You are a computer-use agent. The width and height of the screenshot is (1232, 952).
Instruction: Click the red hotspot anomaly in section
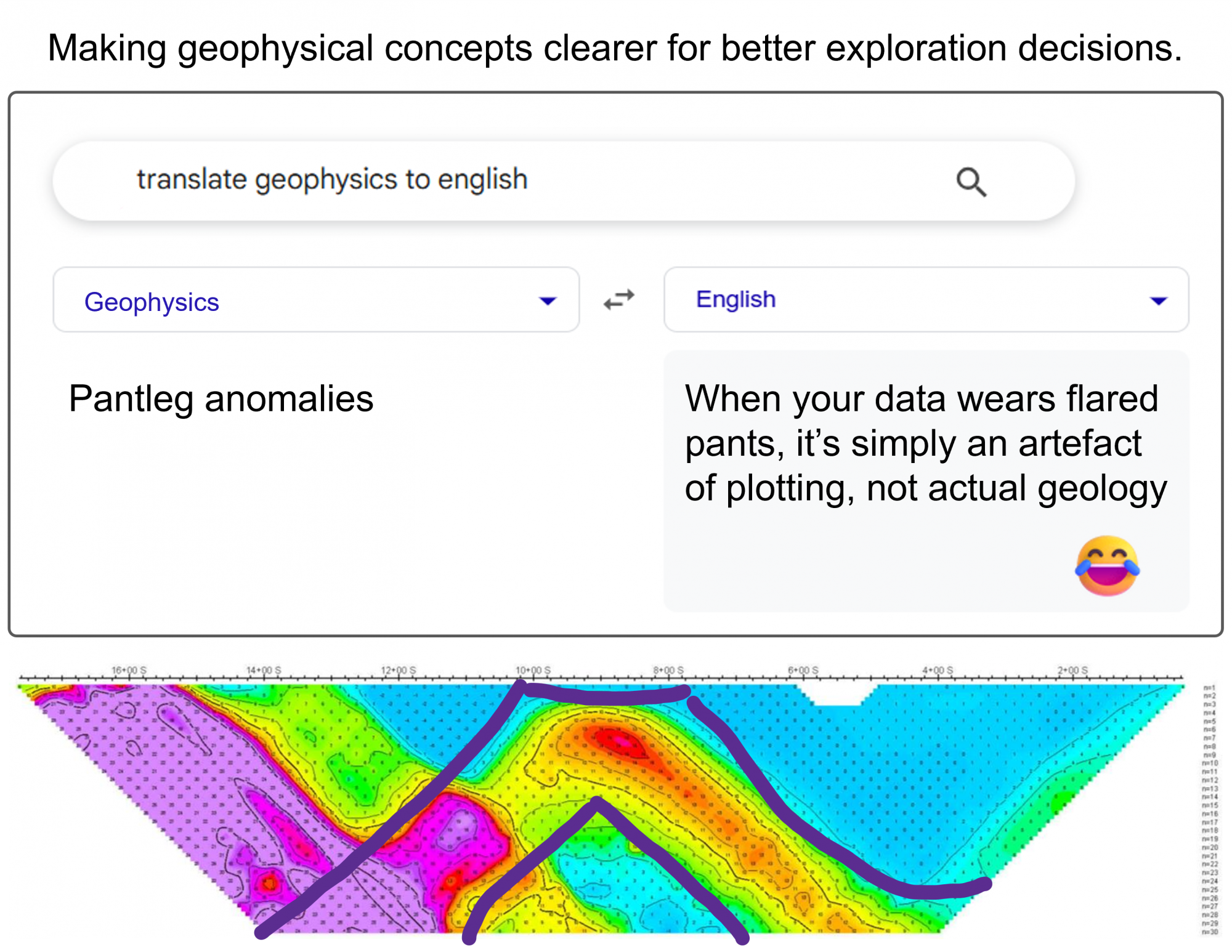[619, 743]
